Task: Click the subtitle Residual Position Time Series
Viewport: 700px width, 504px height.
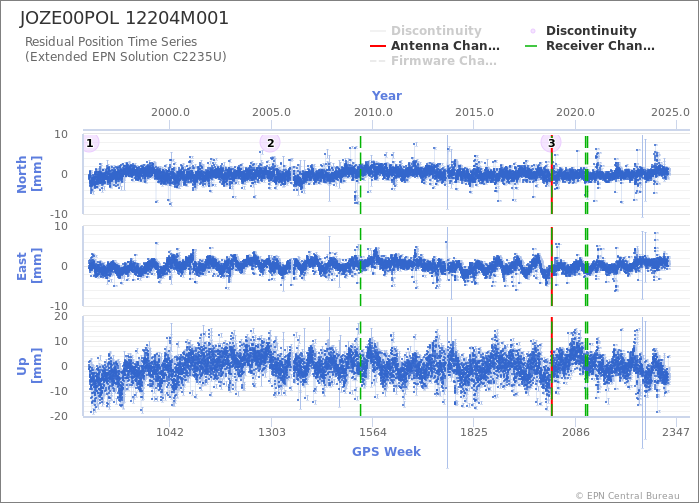Action: (x=111, y=42)
